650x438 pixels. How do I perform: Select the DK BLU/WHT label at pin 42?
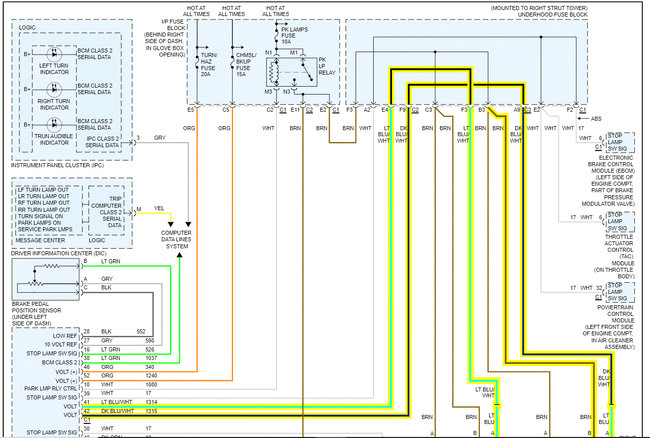[x=117, y=411]
